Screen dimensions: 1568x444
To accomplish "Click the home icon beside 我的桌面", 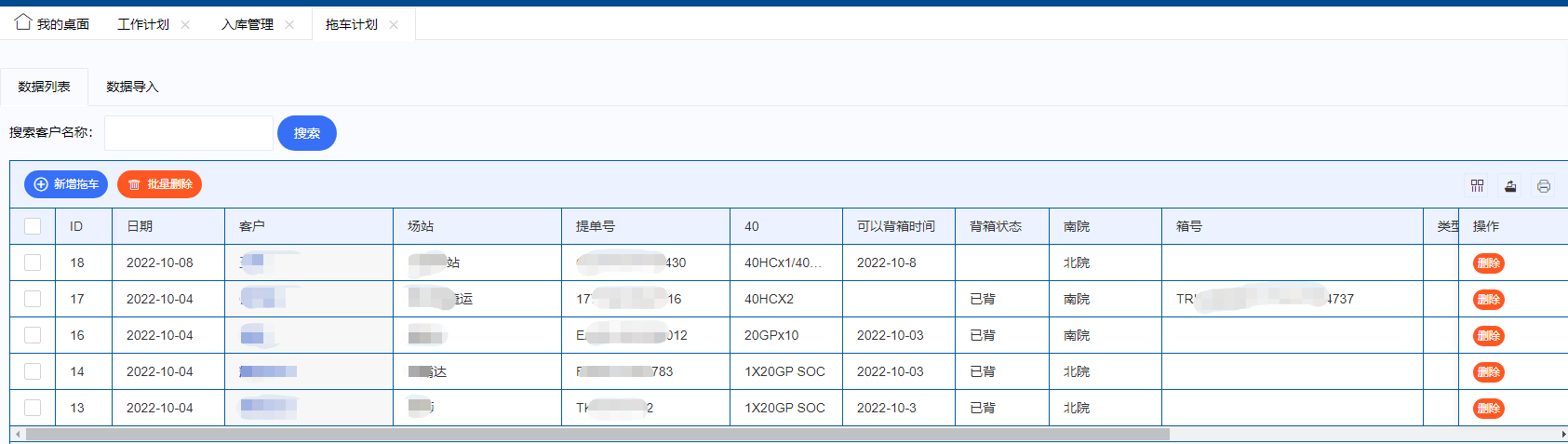I will pyautogui.click(x=23, y=22).
